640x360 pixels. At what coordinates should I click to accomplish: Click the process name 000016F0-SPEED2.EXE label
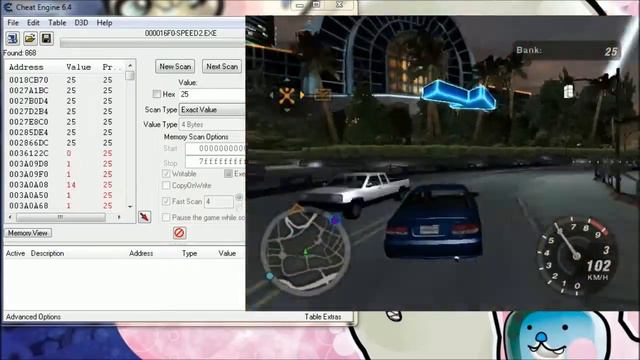click(x=180, y=33)
